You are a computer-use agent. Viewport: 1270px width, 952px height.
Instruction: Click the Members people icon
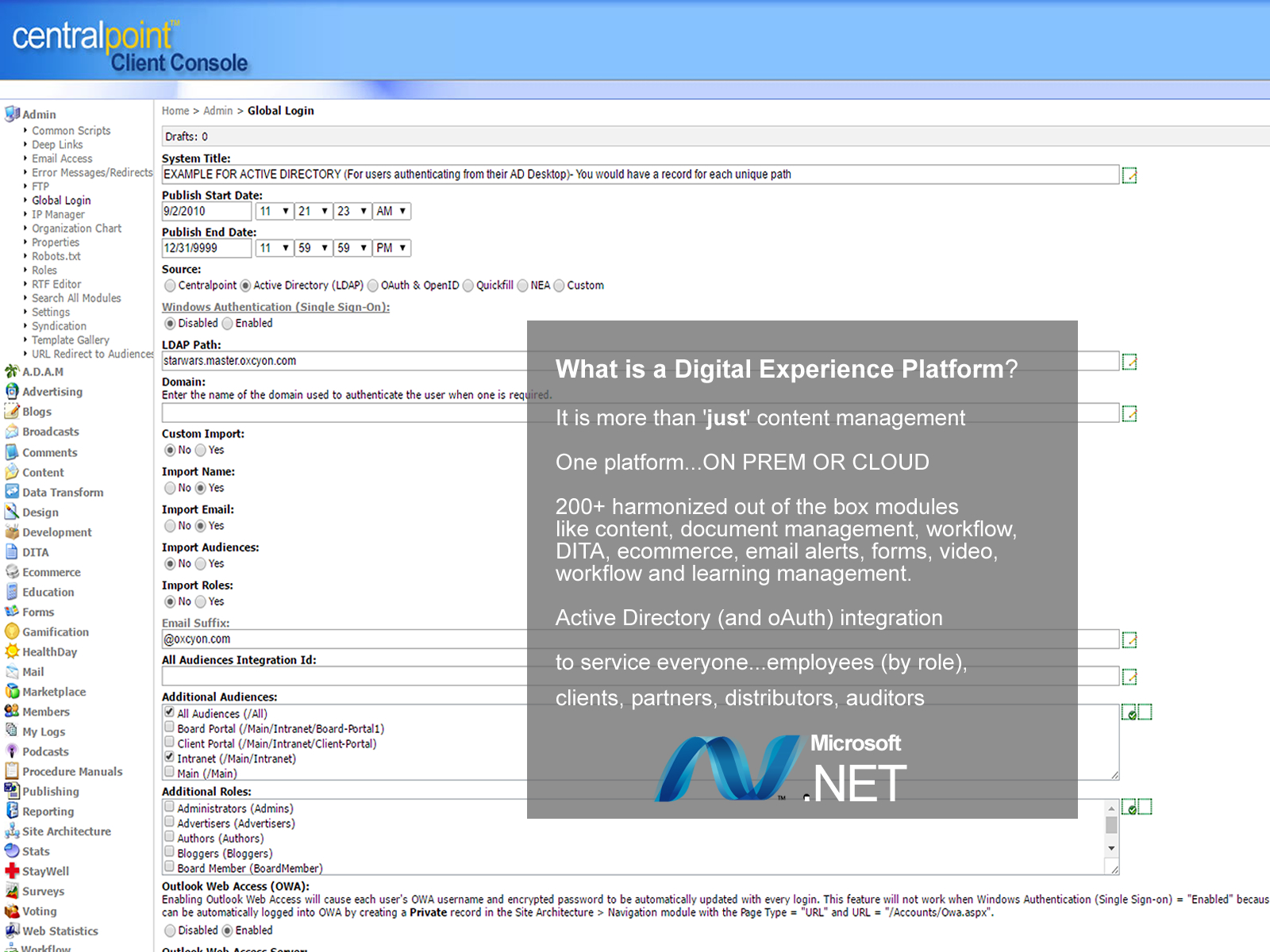(x=12, y=712)
